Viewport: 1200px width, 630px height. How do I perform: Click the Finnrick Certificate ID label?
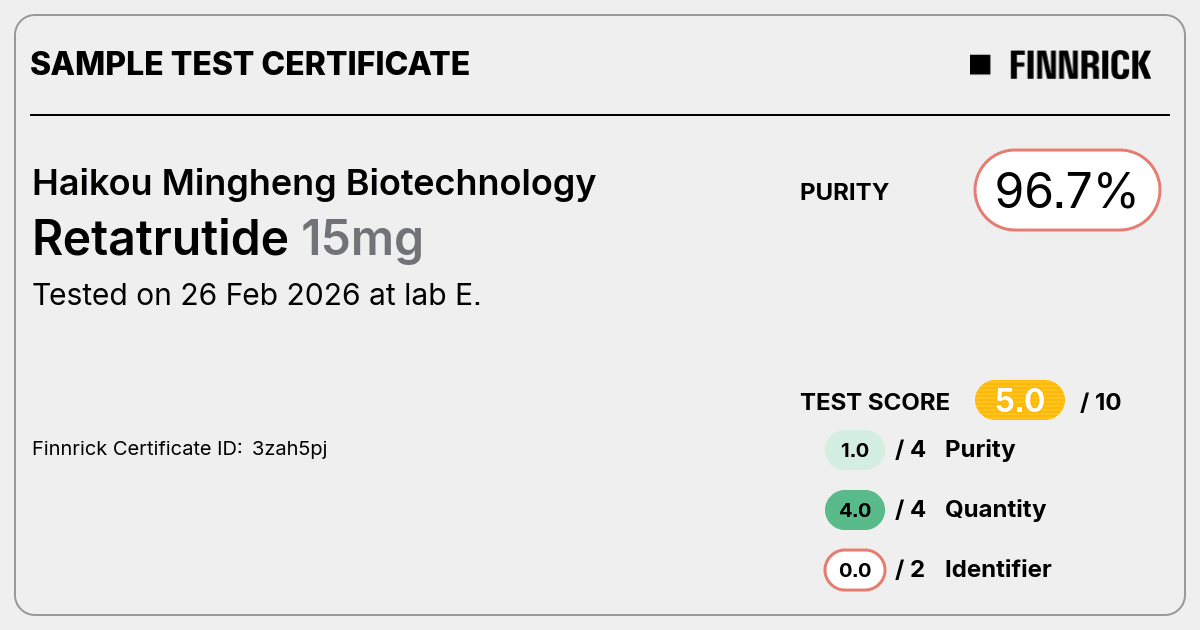point(136,449)
